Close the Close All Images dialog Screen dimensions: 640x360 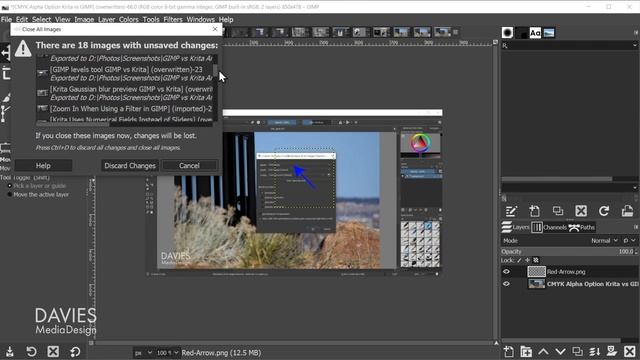215,29
